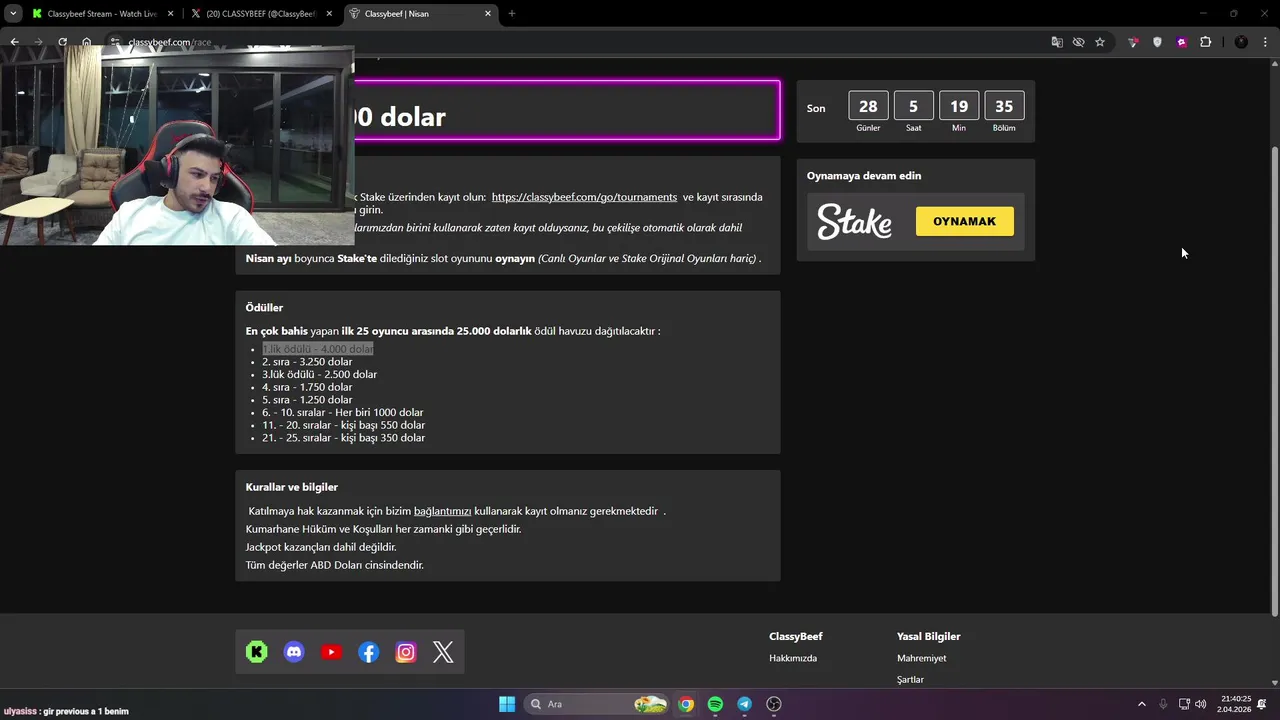Reload the page with the refresh icon
Image resolution: width=1280 pixels, height=720 pixels.
[62, 42]
